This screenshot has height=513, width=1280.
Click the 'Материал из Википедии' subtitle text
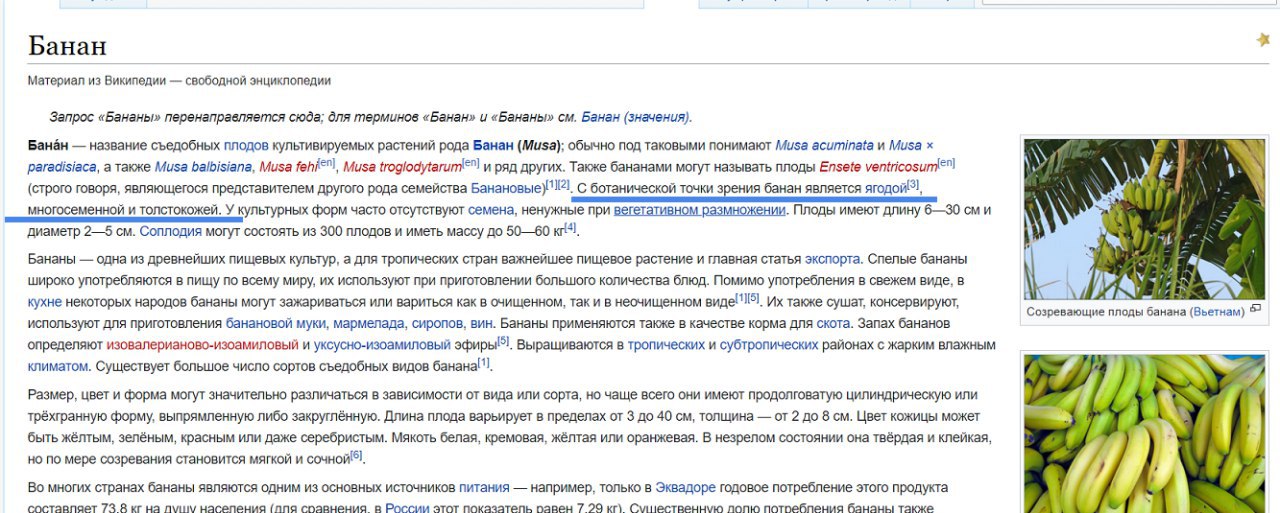(179, 80)
